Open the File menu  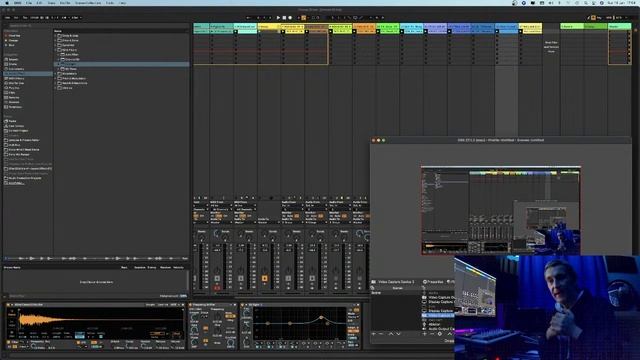29,3
